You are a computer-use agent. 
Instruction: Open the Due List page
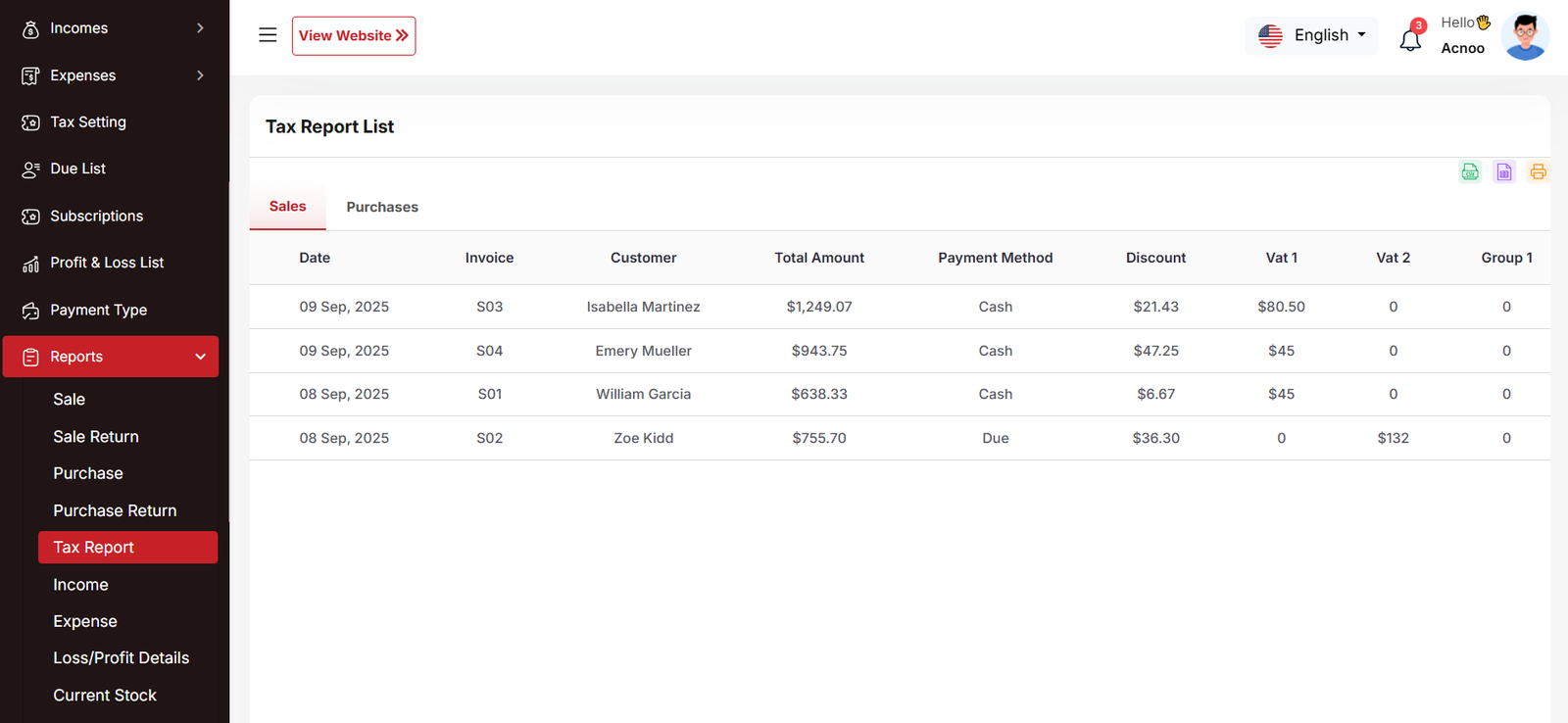(78, 169)
